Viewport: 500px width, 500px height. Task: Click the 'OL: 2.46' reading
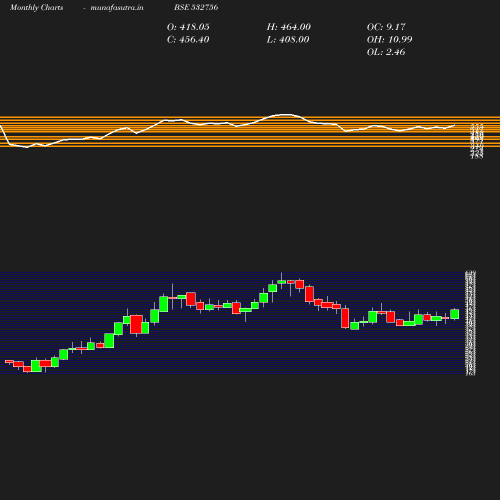point(386,52)
